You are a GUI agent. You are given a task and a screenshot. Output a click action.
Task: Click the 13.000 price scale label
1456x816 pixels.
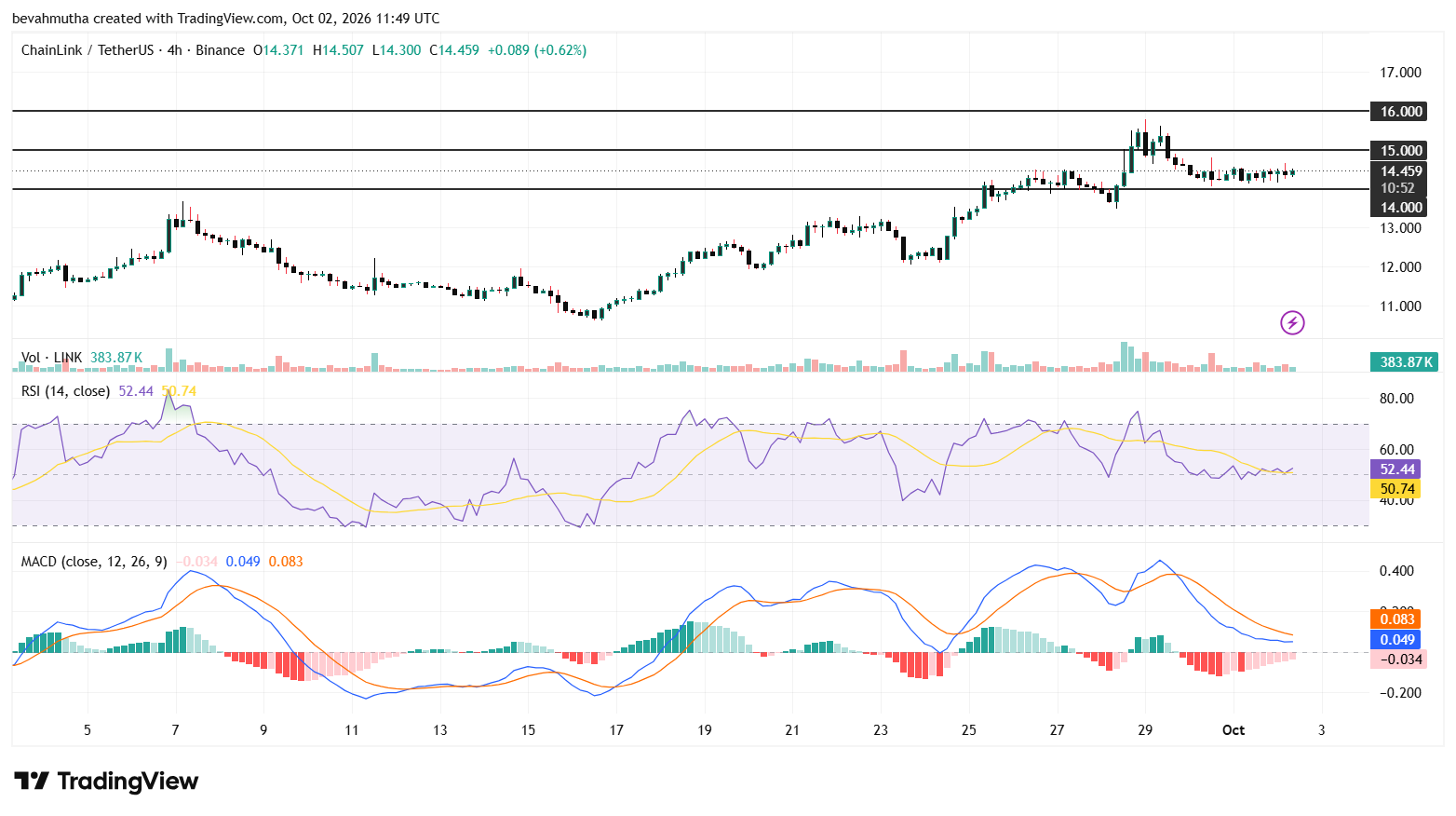click(1400, 228)
